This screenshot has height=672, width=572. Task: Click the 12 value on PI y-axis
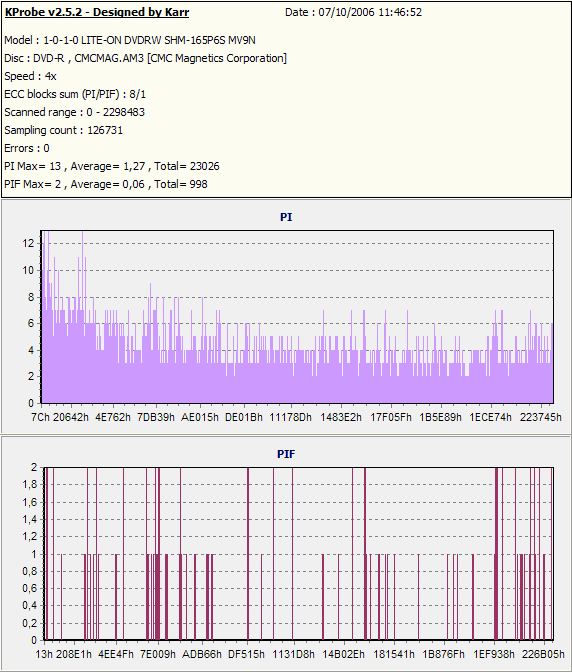(28, 243)
